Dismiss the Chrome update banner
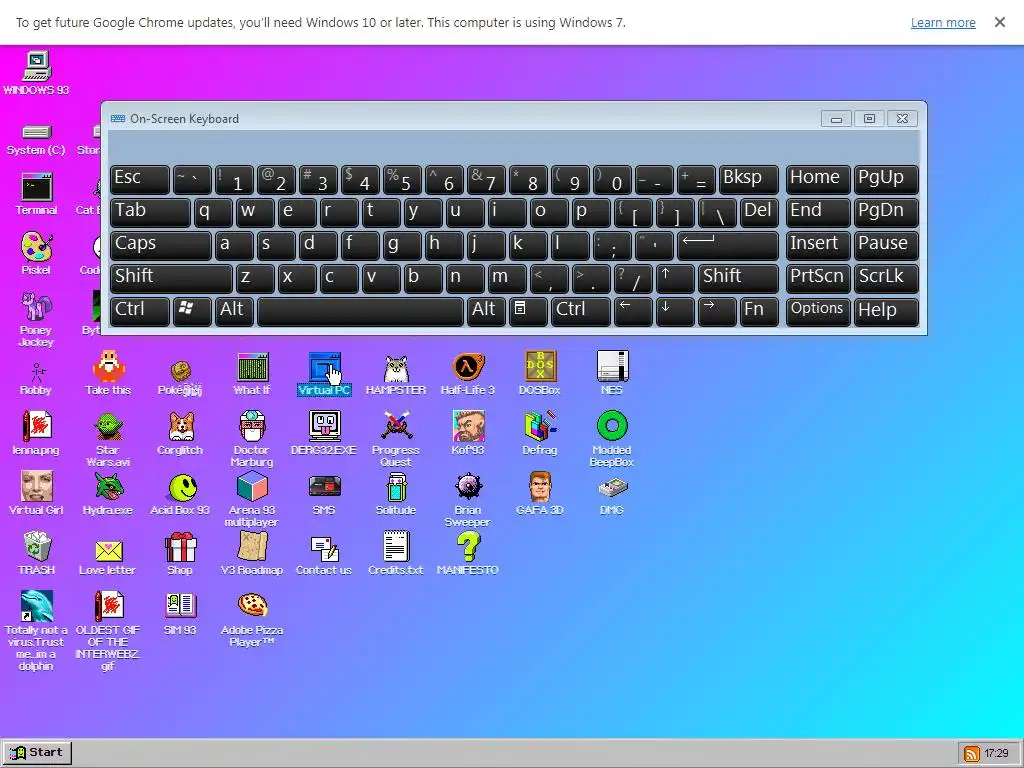The width and height of the screenshot is (1024, 768). pyautogui.click(x=1000, y=22)
